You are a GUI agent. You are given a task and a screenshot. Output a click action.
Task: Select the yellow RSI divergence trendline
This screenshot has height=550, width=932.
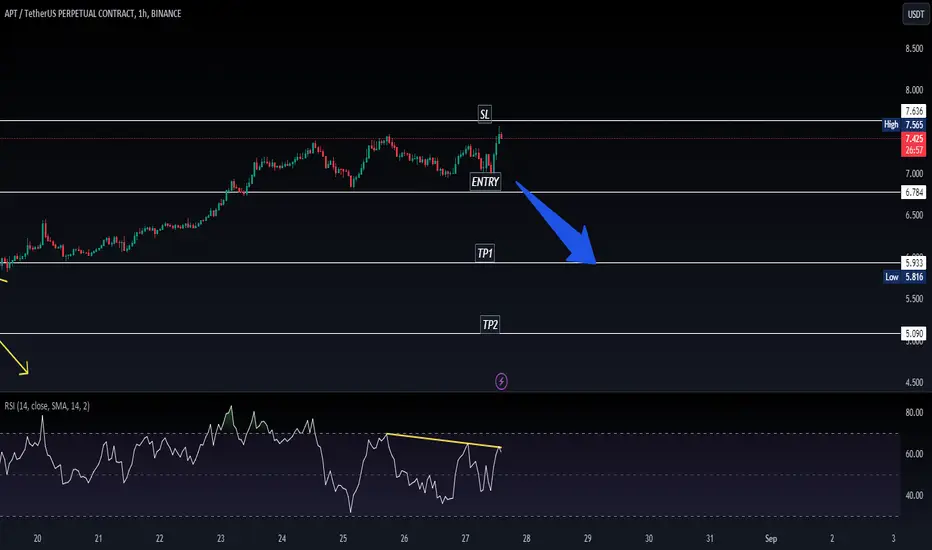pyautogui.click(x=443, y=441)
